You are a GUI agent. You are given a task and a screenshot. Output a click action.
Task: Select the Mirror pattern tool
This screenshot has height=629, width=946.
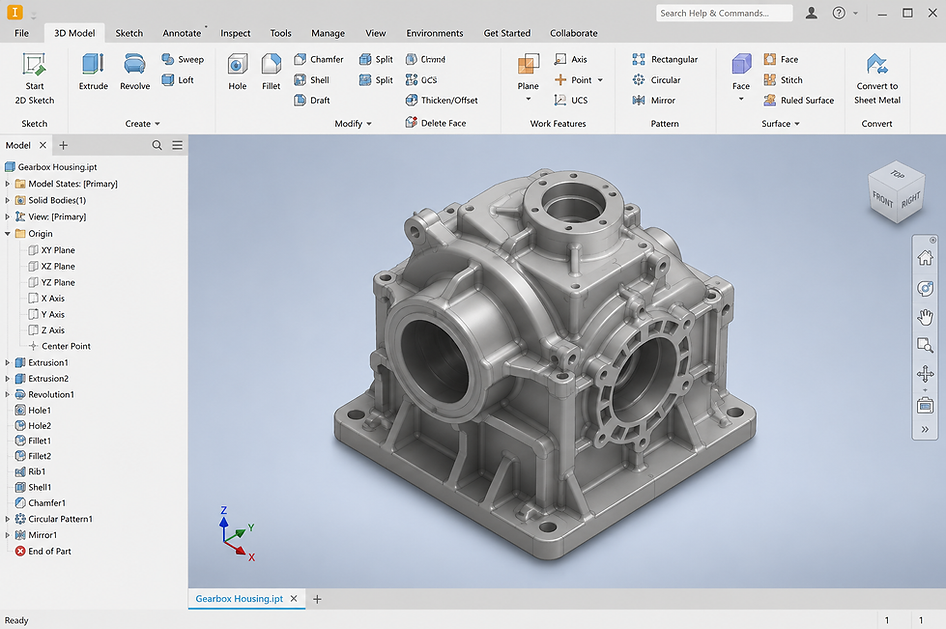pos(654,100)
